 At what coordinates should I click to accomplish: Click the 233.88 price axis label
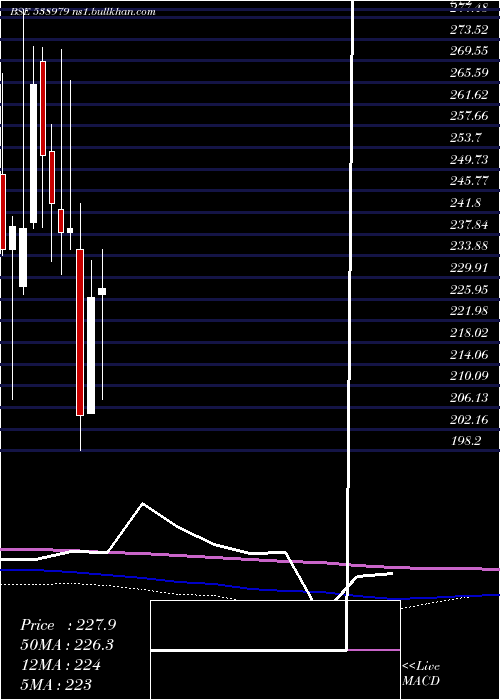click(x=469, y=246)
